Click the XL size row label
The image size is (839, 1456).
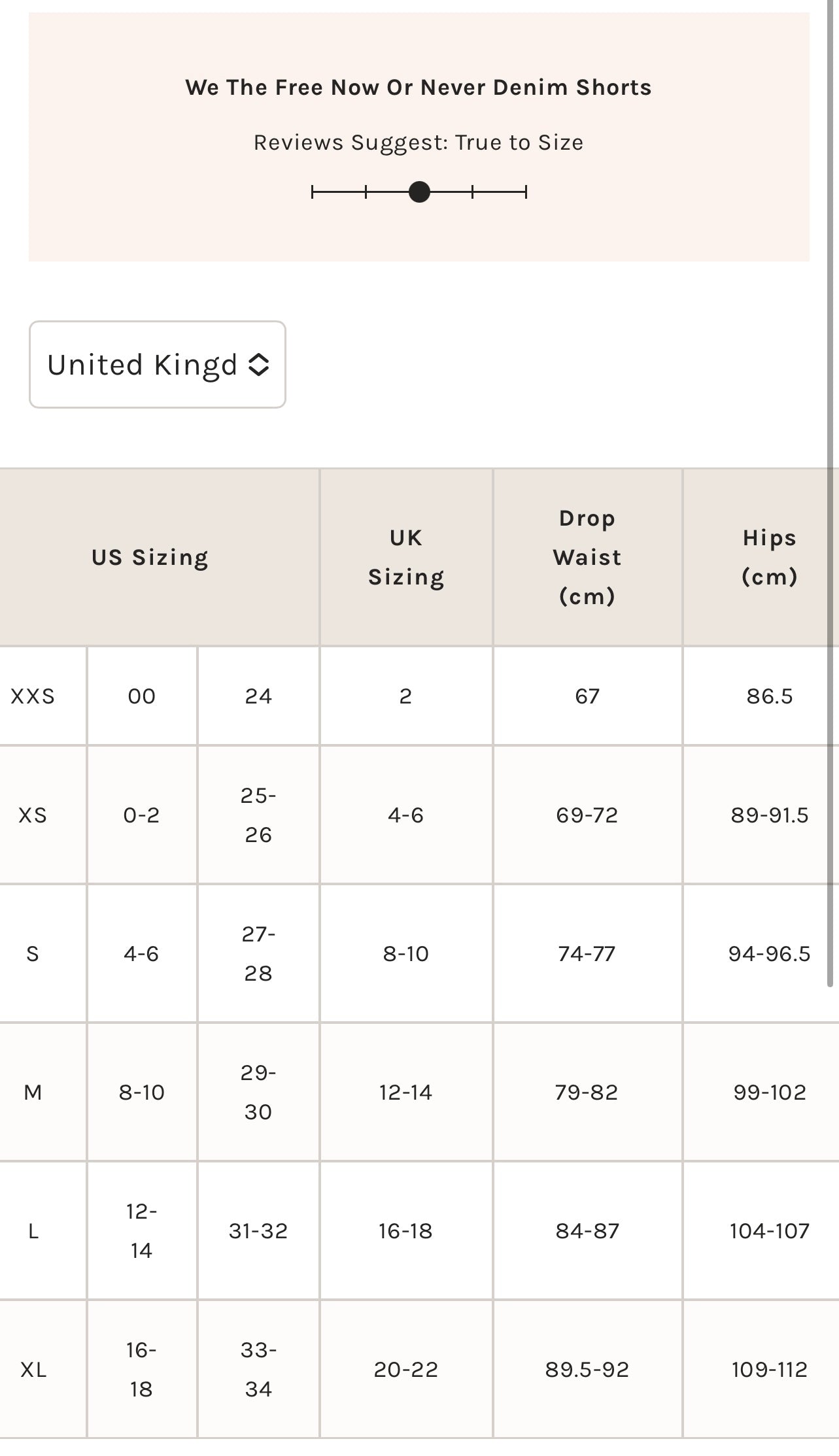(x=33, y=1370)
